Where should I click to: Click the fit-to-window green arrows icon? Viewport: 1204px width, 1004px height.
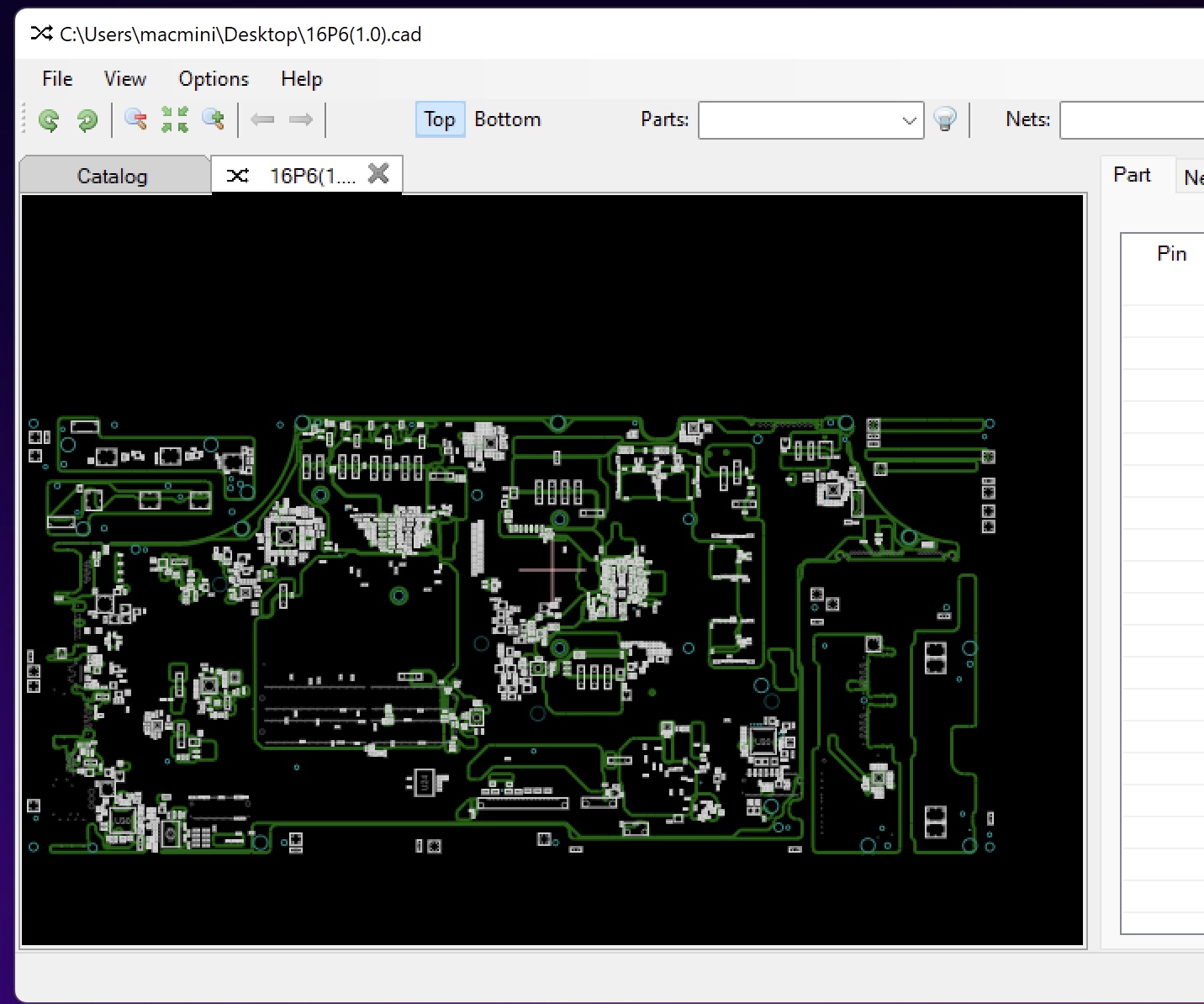[x=175, y=119]
